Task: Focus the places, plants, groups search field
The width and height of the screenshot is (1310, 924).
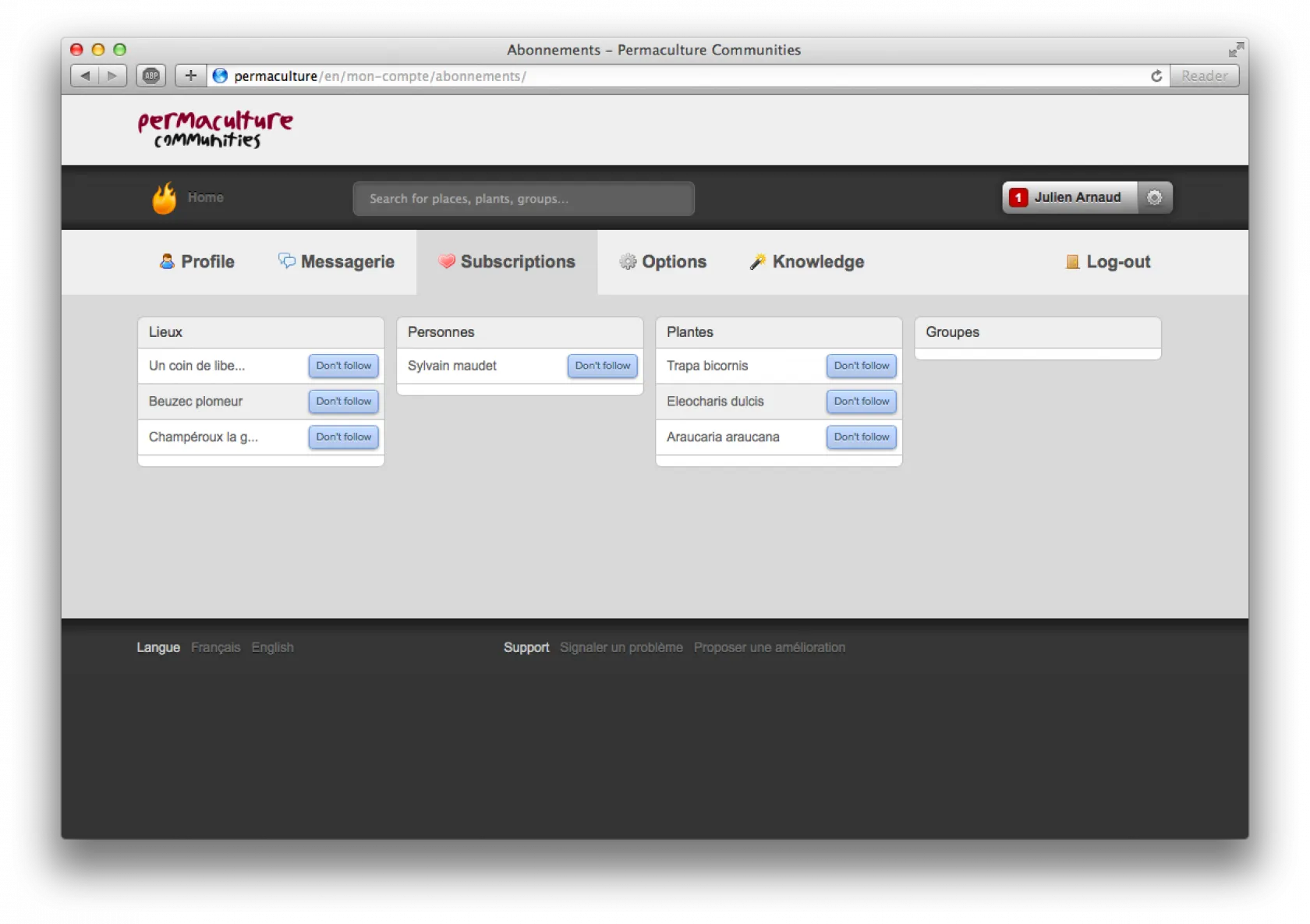Action: click(x=523, y=199)
